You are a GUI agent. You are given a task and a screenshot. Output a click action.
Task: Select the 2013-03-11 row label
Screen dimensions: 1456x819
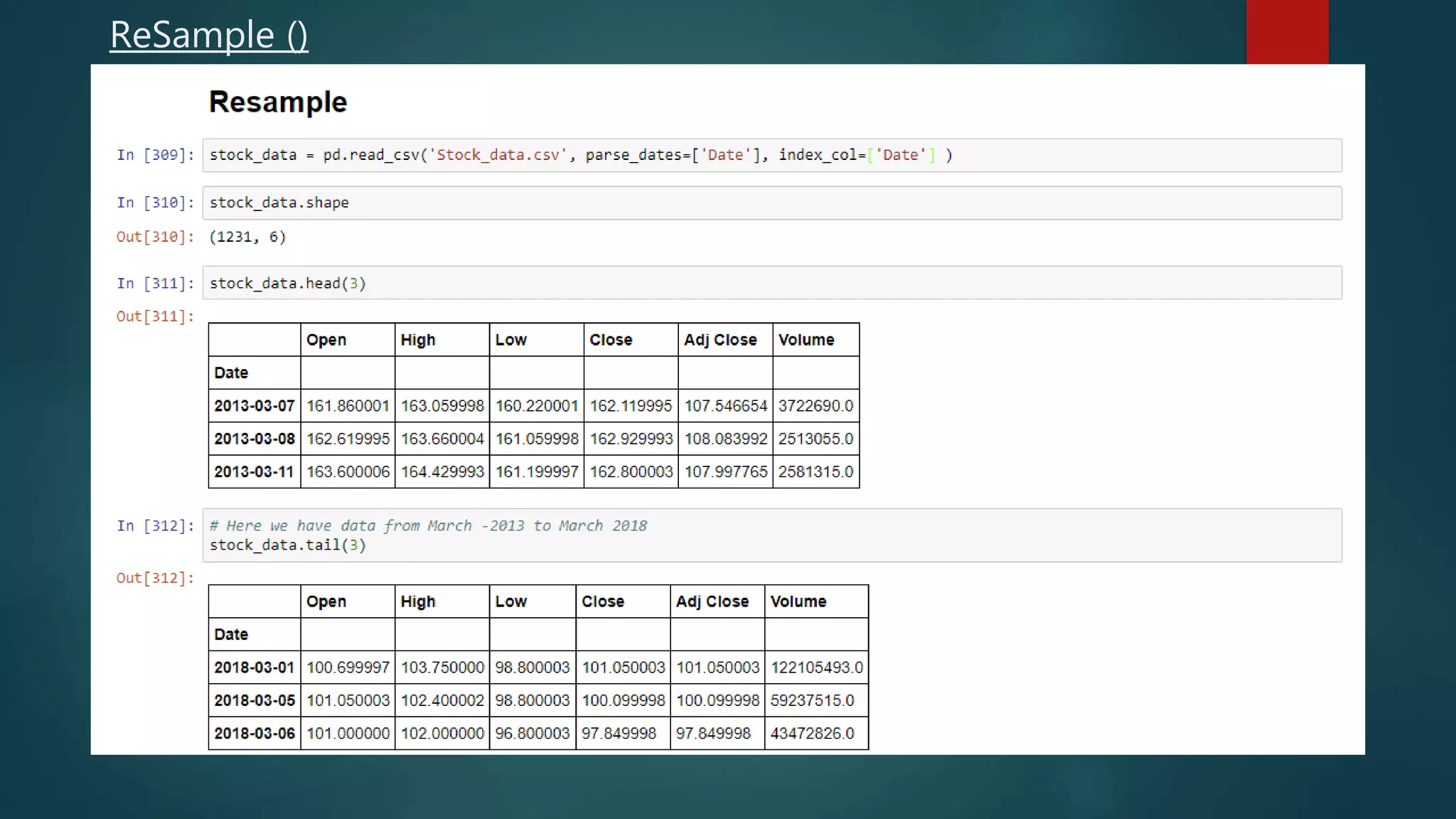[254, 472]
